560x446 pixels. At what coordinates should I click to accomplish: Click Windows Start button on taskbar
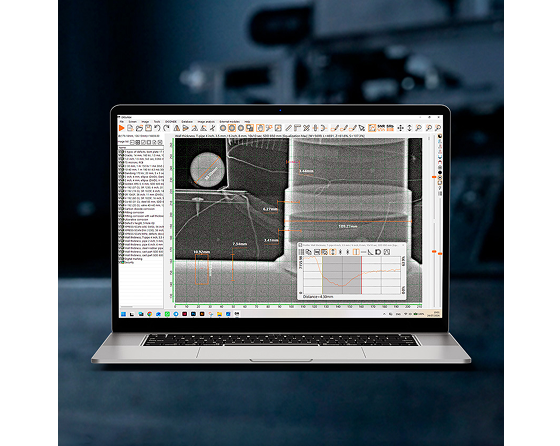123,314
